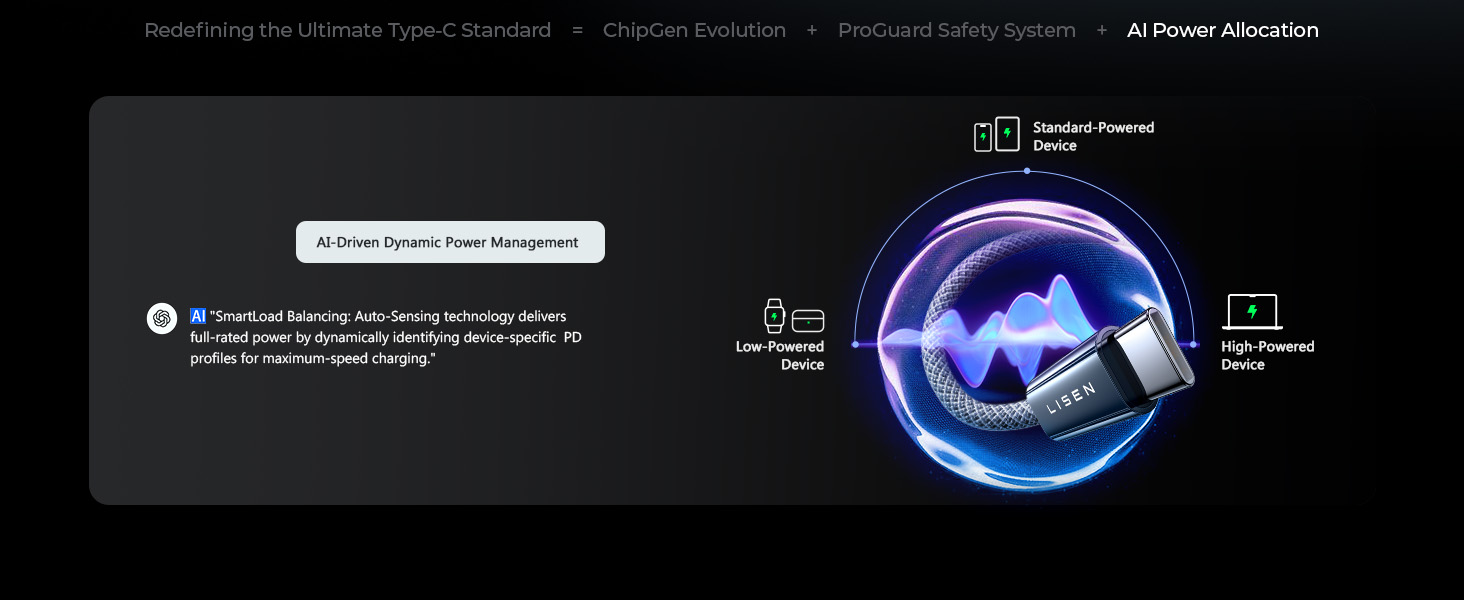Viewport: 1464px width, 600px height.
Task: Click the blue highlighted AI badge
Action: pos(198,316)
